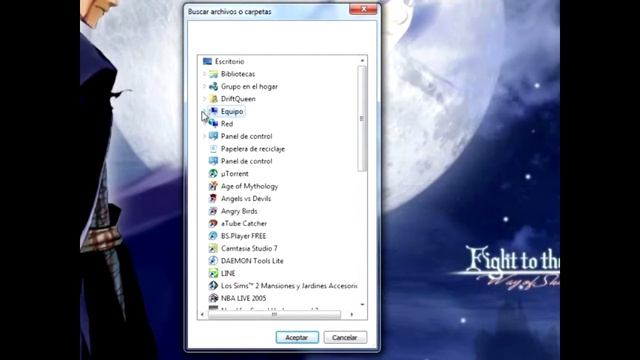Select the second Panel de control label
This screenshot has height=360, width=640.
point(247,161)
